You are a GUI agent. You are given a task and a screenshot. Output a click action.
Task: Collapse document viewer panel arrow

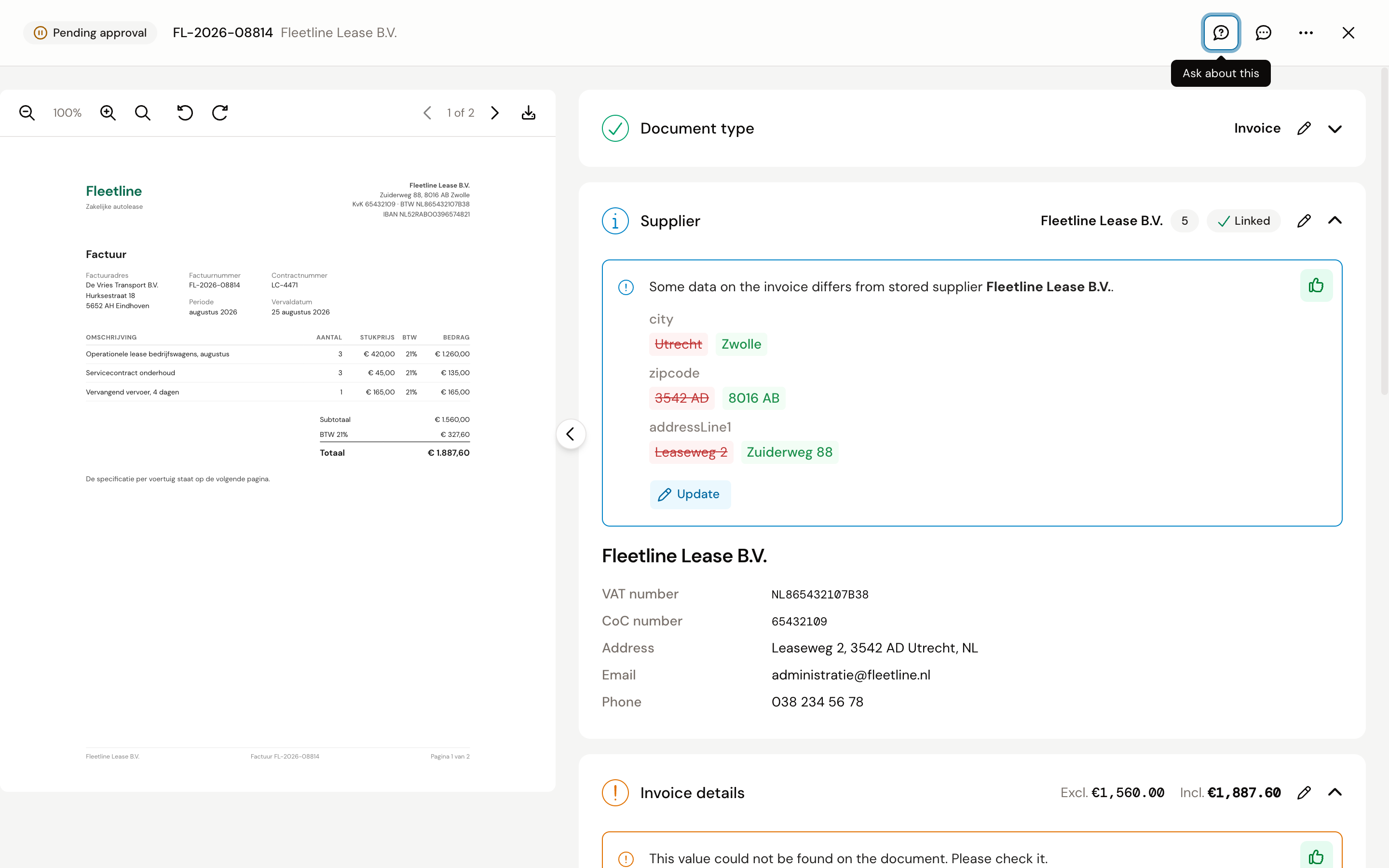pyautogui.click(x=571, y=434)
